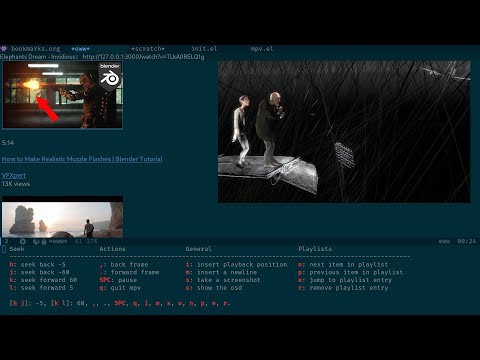
Task: Click 'e: jump to playlist entry'
Action: [x=345, y=280]
